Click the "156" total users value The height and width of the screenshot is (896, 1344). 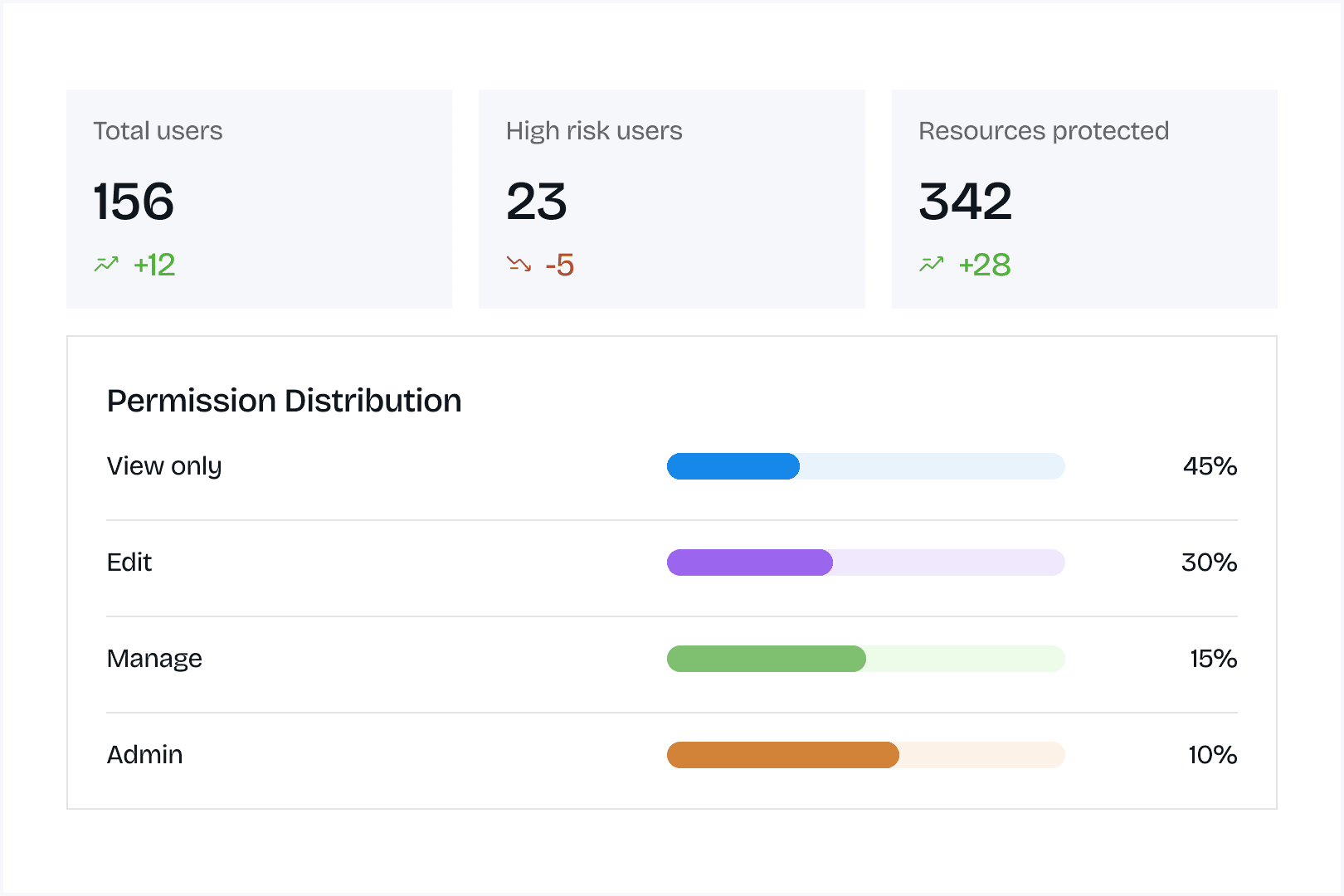134,202
